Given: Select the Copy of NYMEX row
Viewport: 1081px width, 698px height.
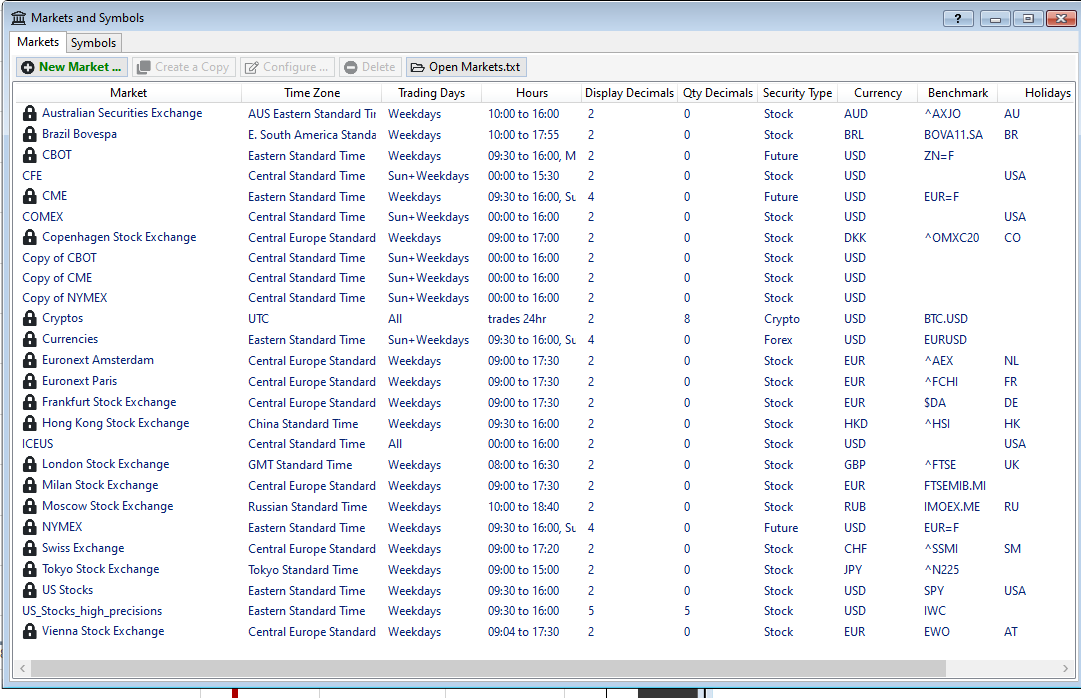Looking at the screenshot, I should point(543,298).
